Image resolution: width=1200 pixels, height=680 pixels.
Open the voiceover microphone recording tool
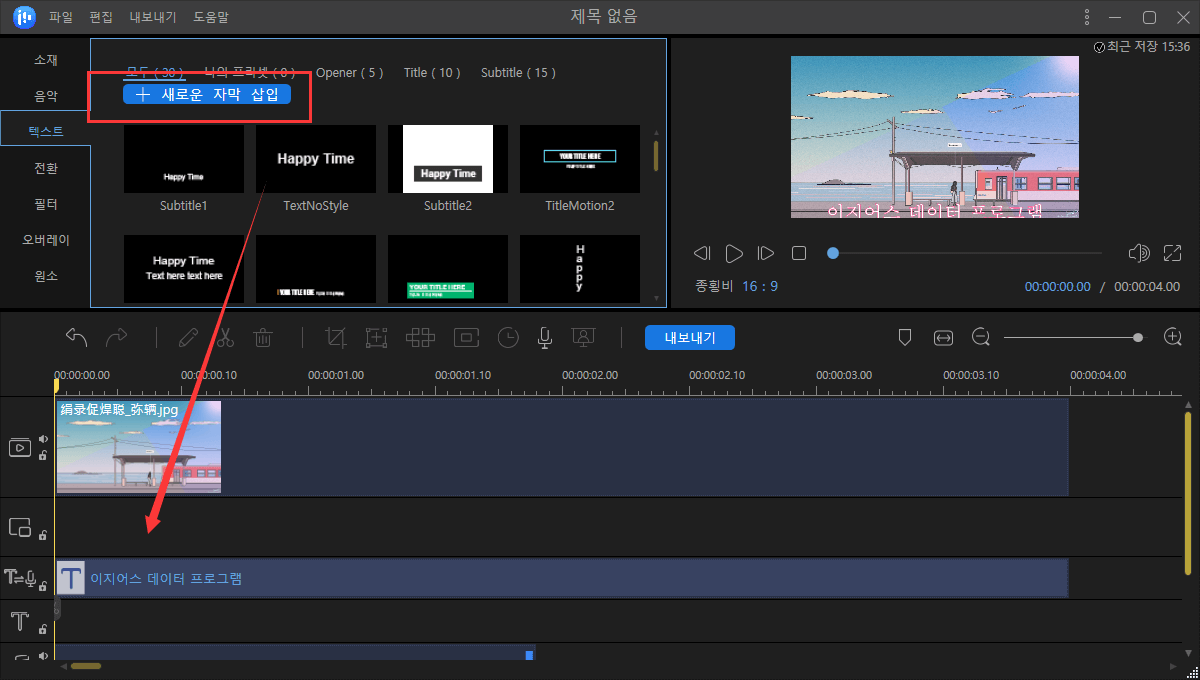pyautogui.click(x=544, y=338)
